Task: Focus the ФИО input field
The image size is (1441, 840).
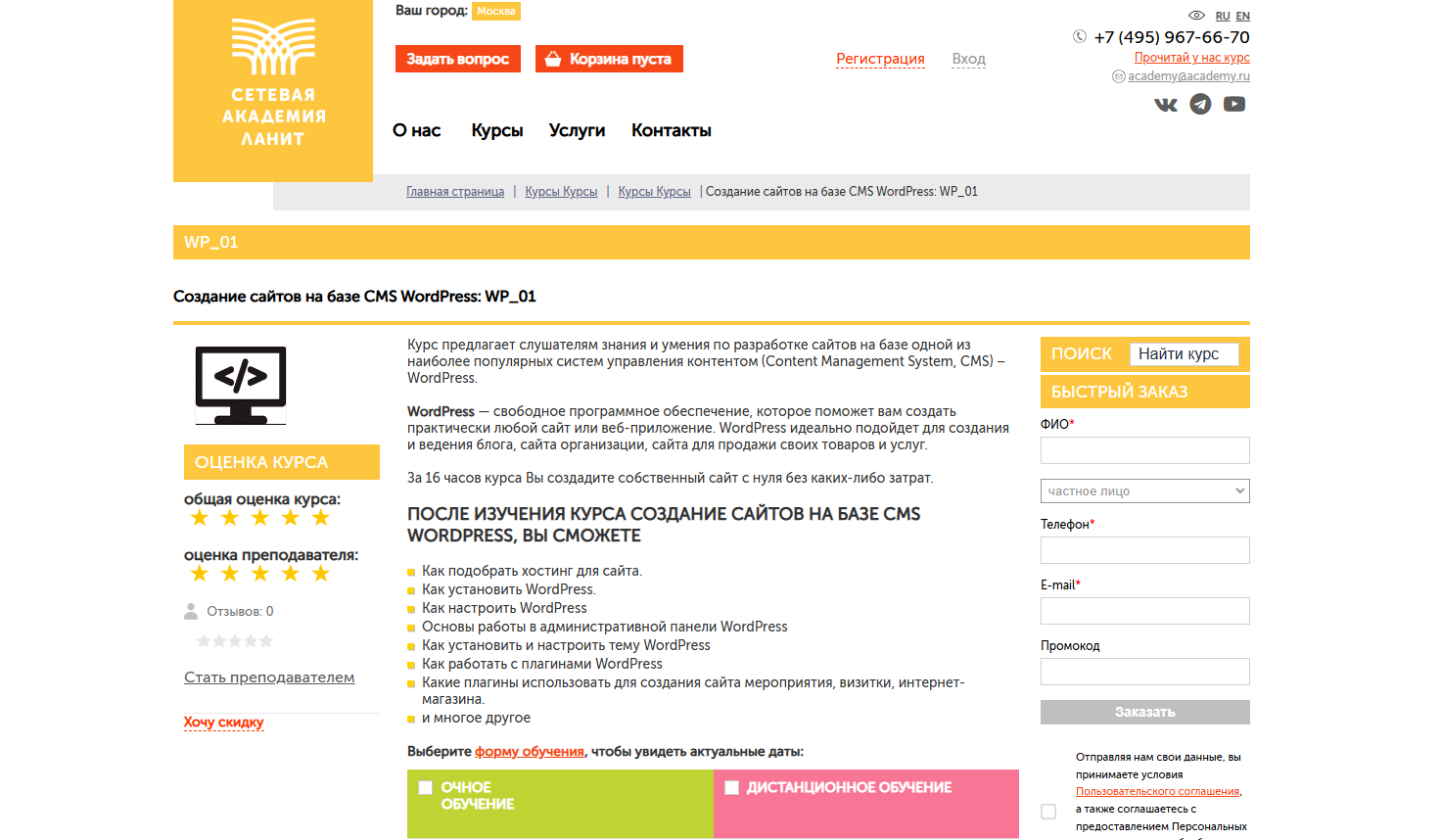Action: click(x=1145, y=450)
